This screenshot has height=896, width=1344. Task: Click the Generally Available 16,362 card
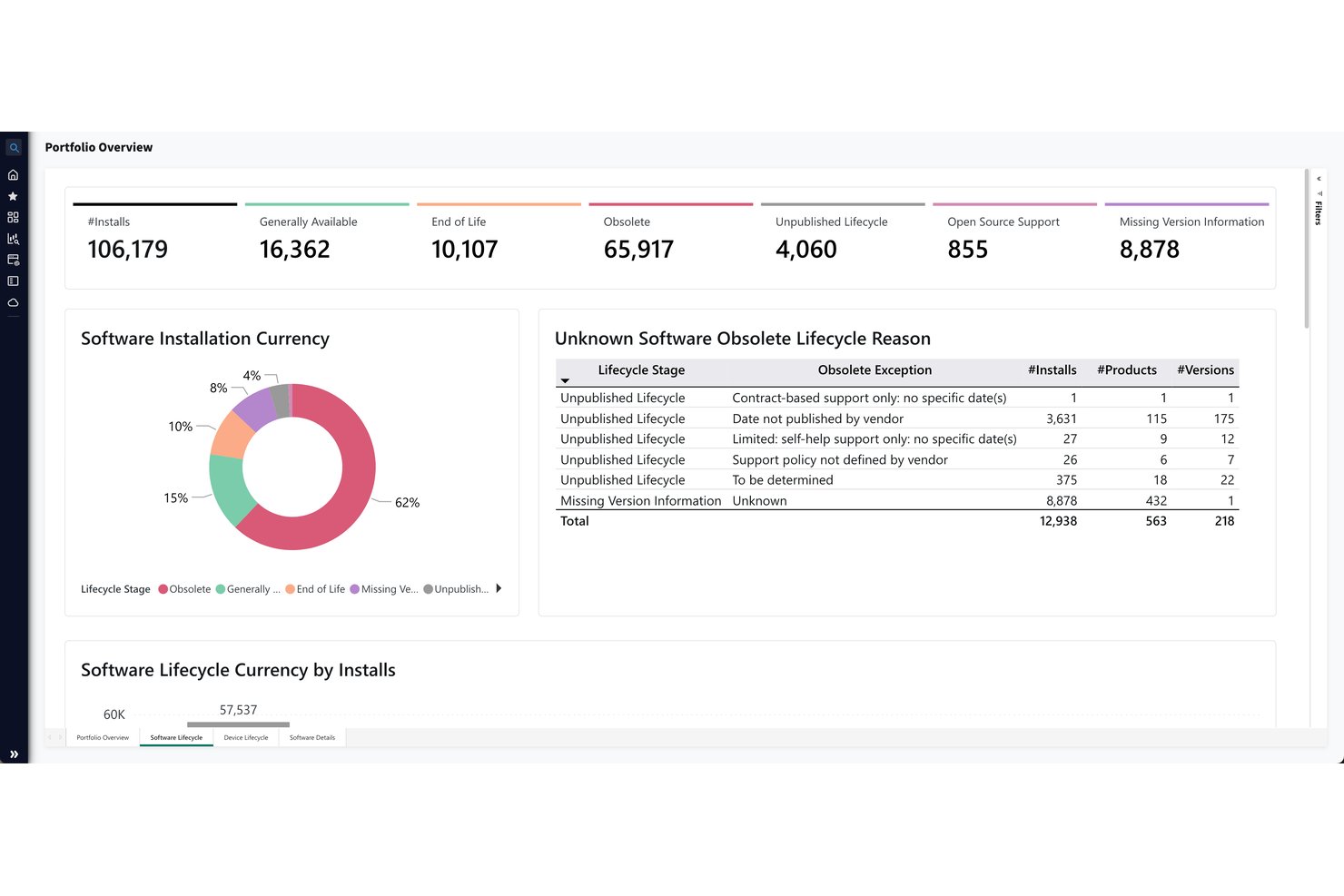click(x=327, y=239)
